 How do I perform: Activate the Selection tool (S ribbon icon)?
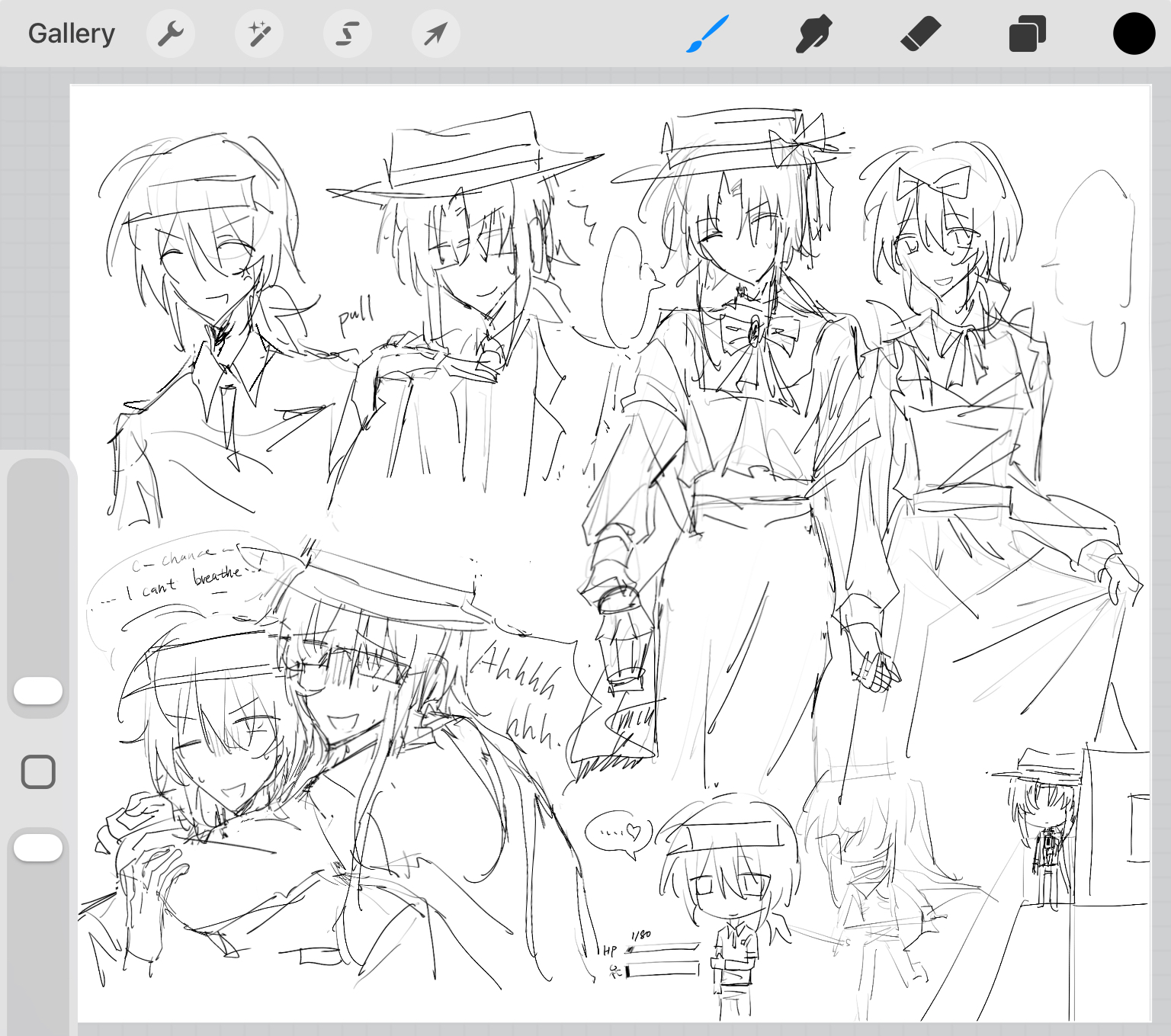[x=348, y=34]
